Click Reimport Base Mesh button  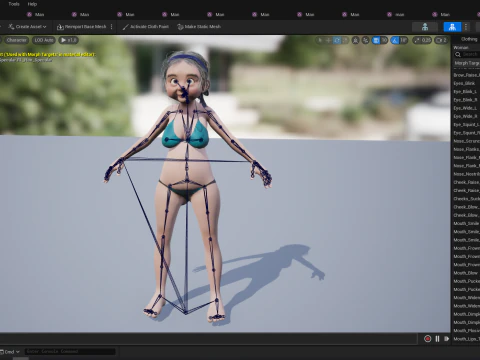pos(81,27)
